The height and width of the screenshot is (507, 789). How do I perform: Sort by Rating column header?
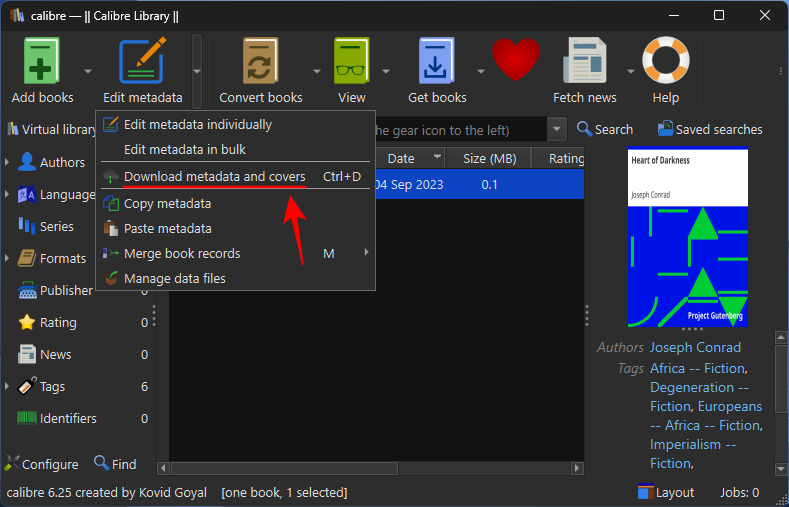[x=559, y=158]
